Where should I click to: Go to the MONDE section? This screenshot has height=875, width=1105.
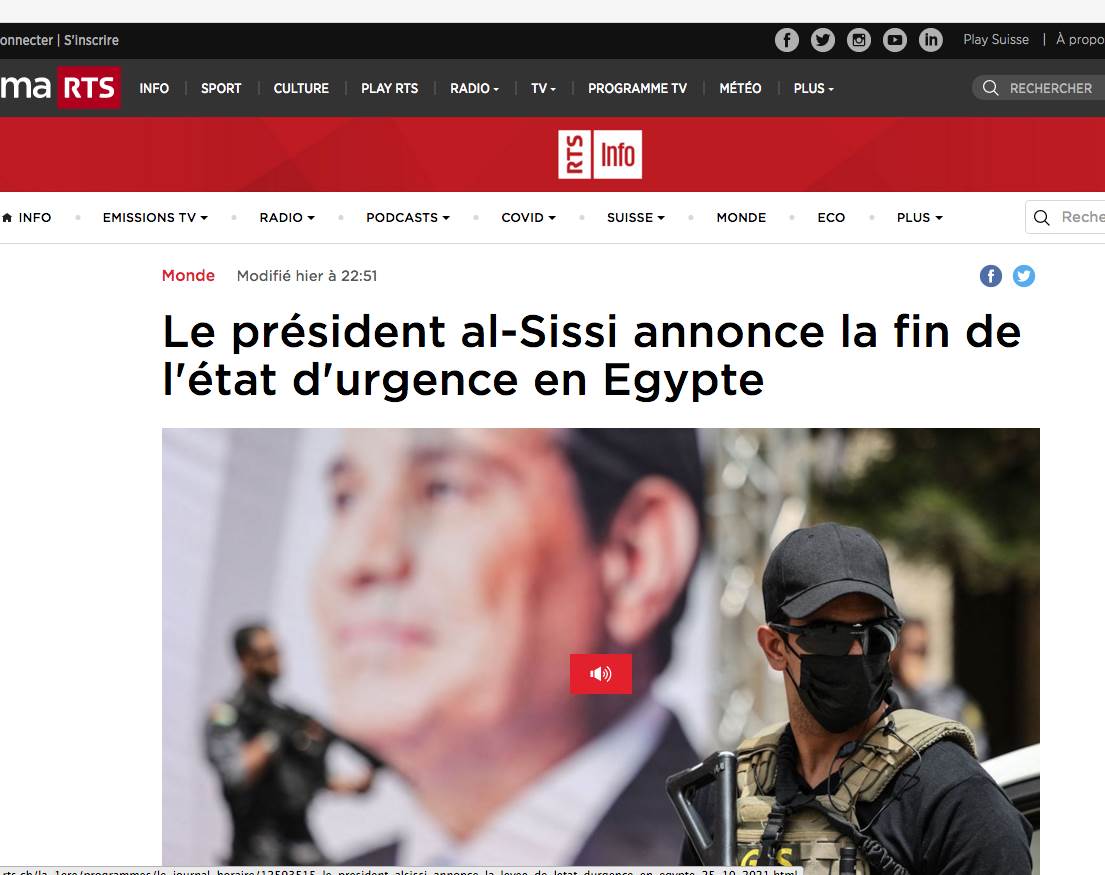(741, 218)
